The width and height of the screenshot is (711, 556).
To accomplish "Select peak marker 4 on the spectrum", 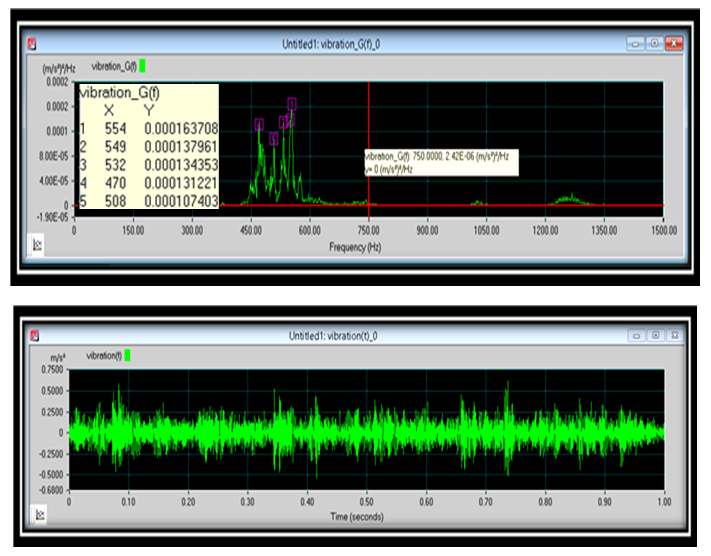I will pyautogui.click(x=259, y=124).
